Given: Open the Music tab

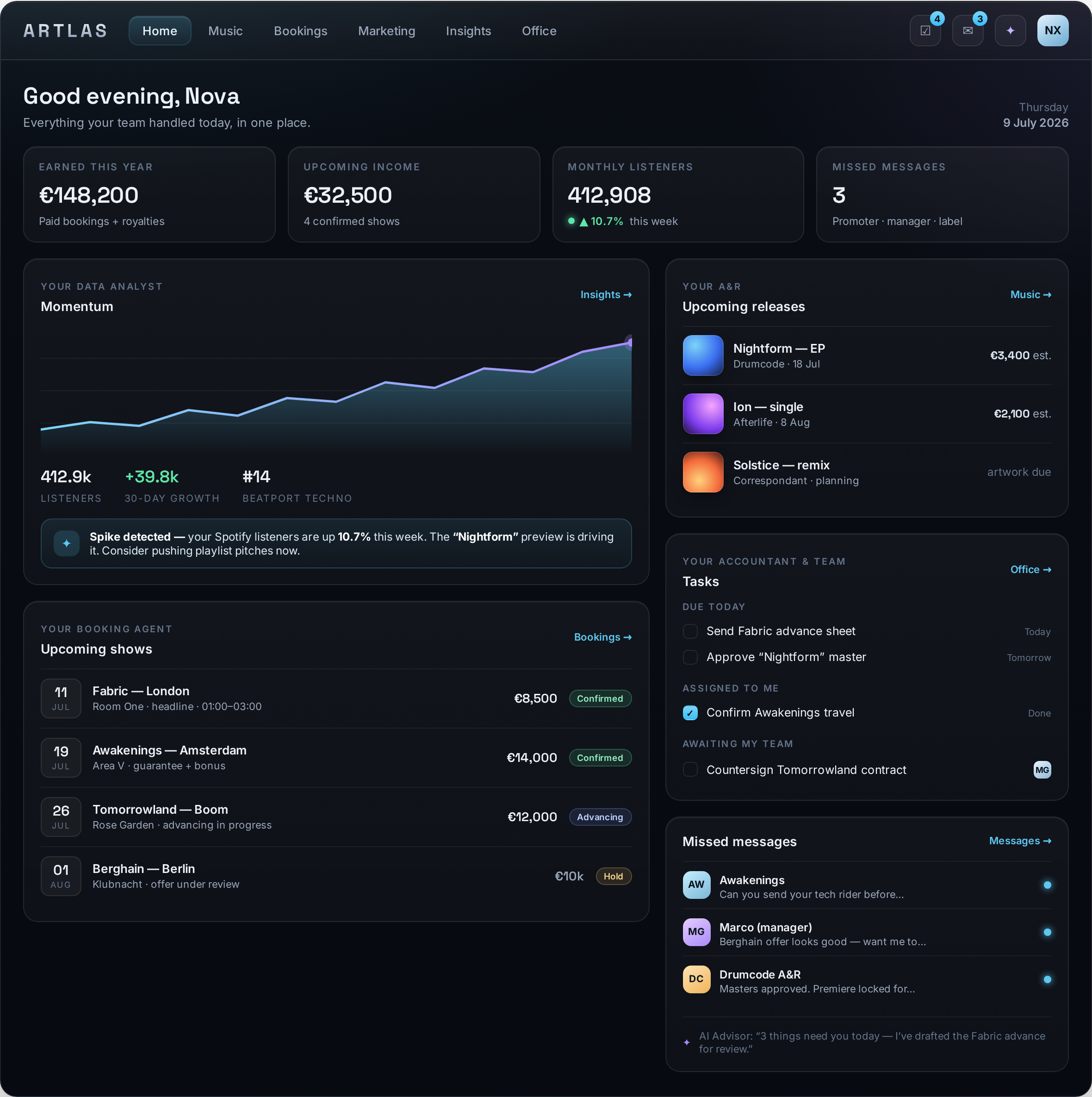Looking at the screenshot, I should [x=225, y=31].
